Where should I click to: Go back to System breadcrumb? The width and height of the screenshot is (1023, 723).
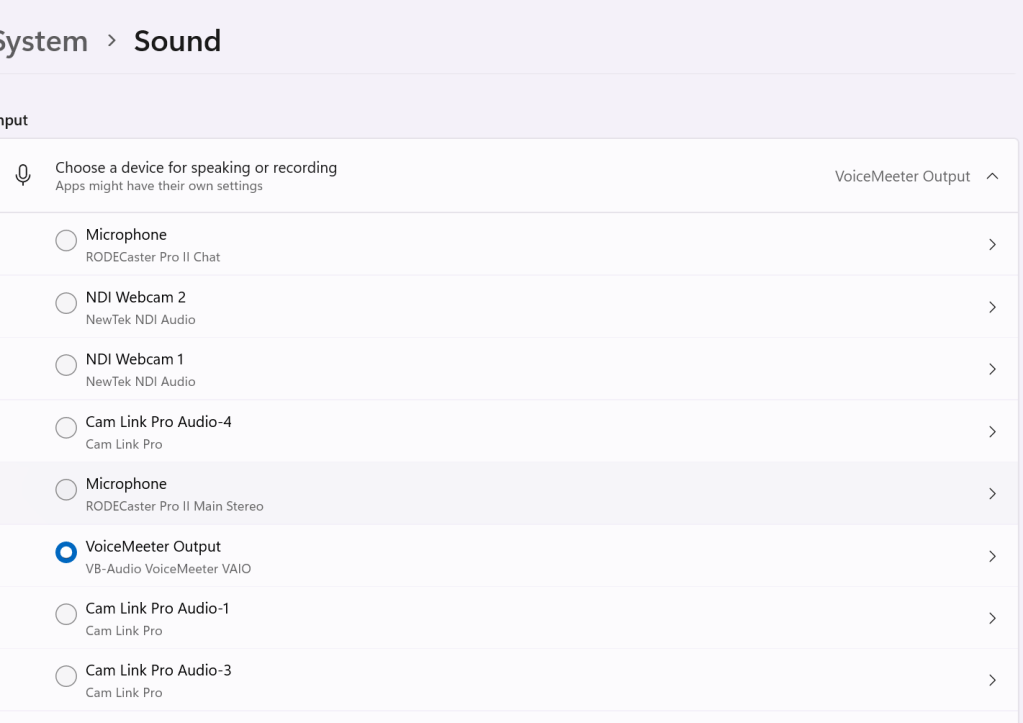click(x=42, y=42)
